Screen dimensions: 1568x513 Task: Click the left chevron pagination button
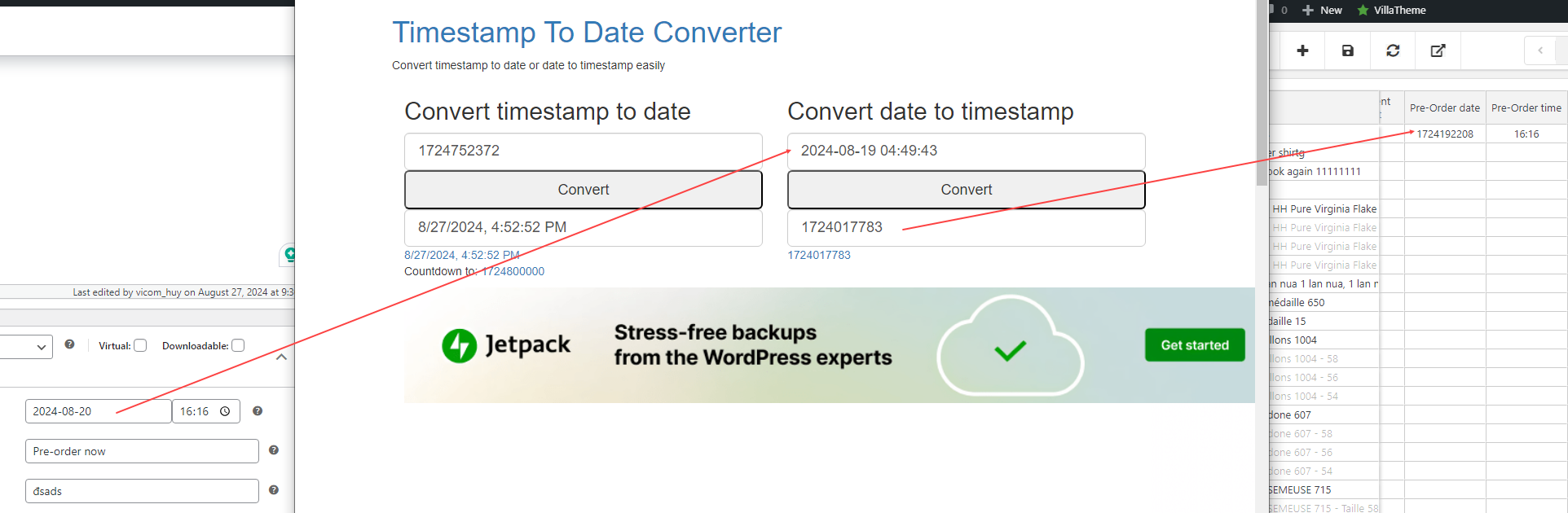[x=1540, y=50]
